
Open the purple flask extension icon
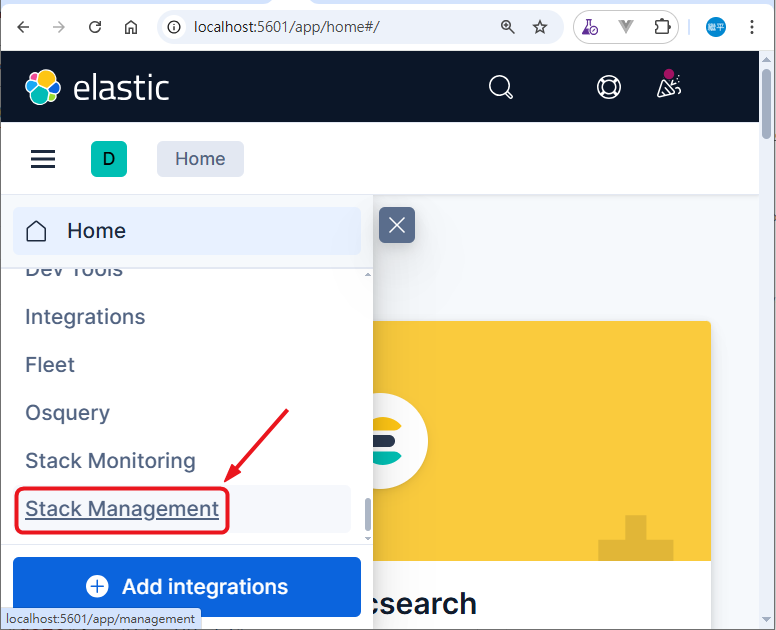[589, 27]
